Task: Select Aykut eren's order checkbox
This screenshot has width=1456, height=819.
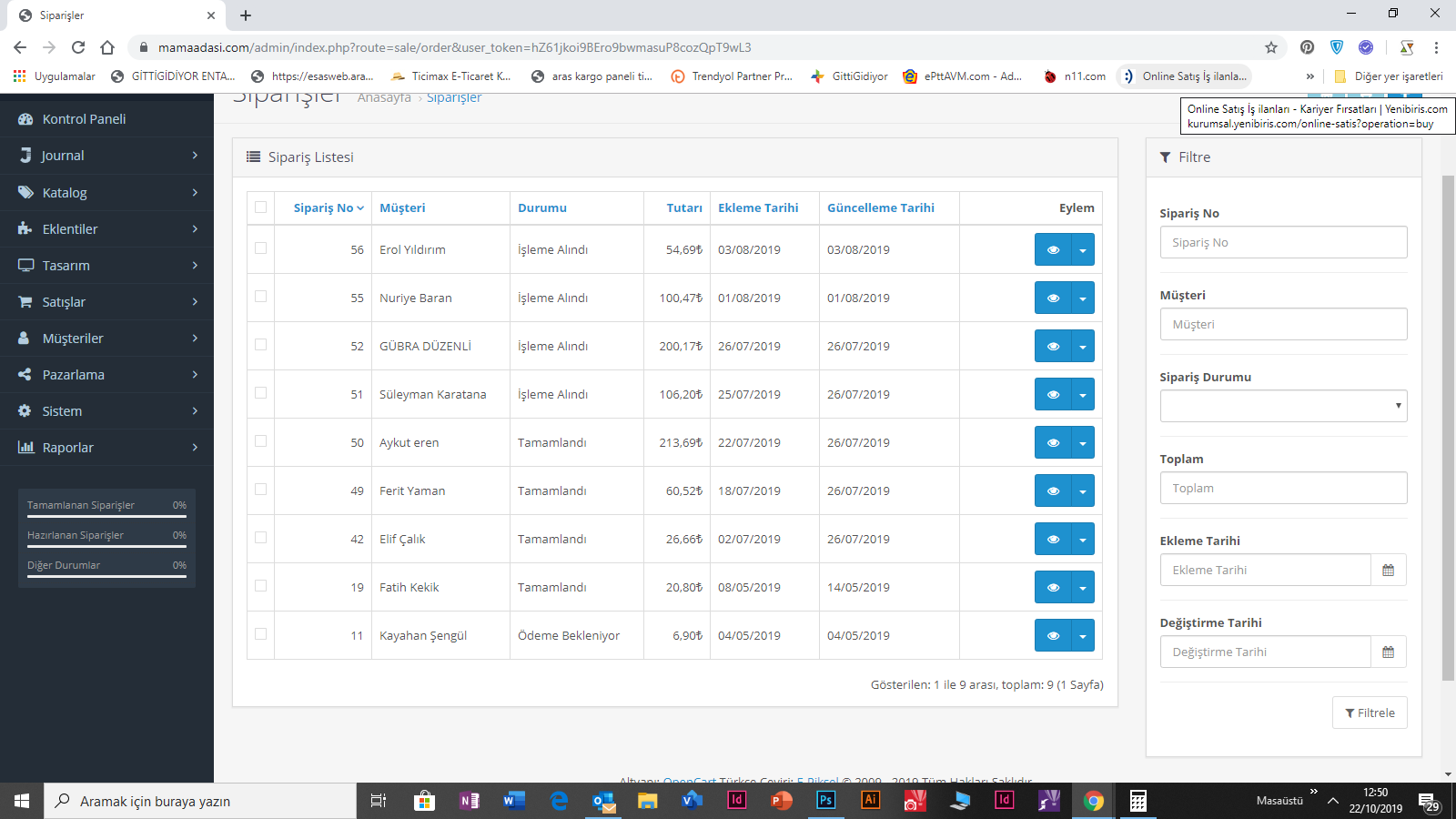Action: point(261,441)
